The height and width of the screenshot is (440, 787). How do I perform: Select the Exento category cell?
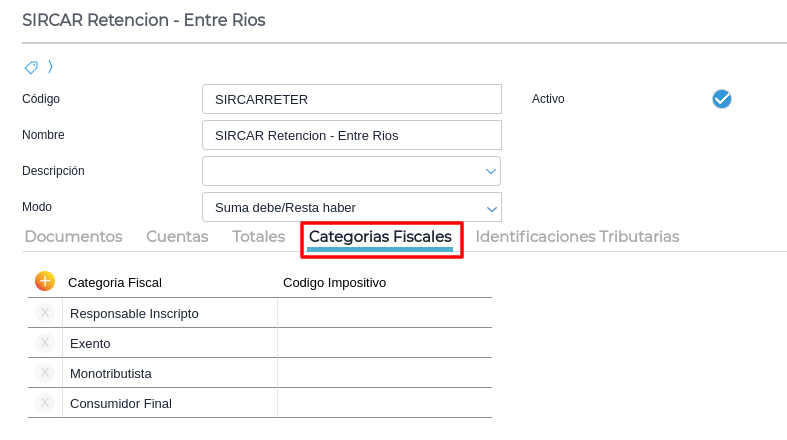point(170,343)
